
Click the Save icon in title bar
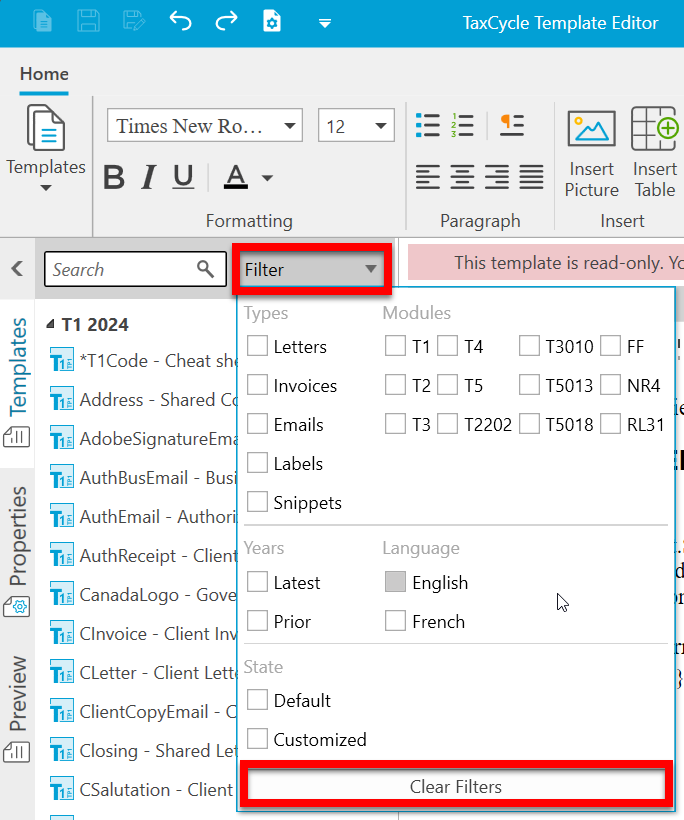[88, 22]
